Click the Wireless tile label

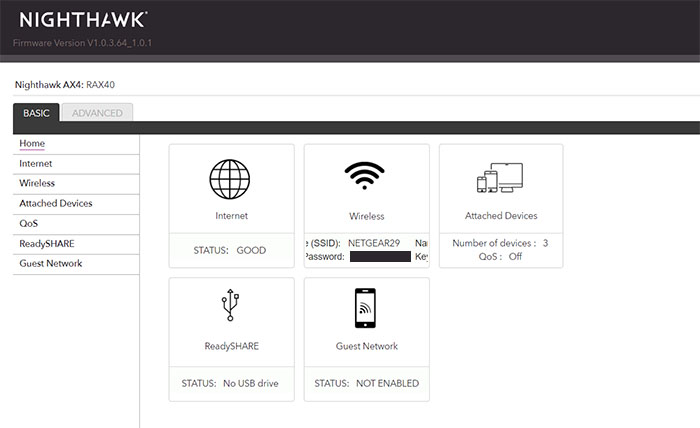367,216
